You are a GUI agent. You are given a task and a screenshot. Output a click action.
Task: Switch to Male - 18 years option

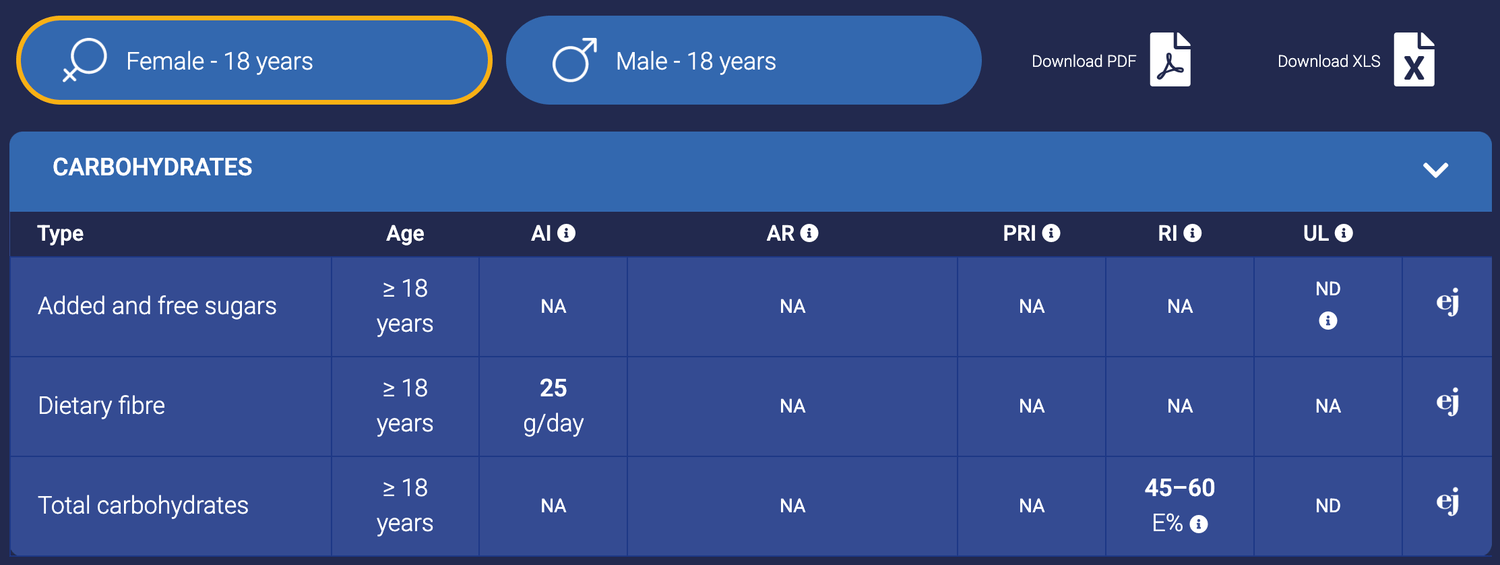click(743, 61)
